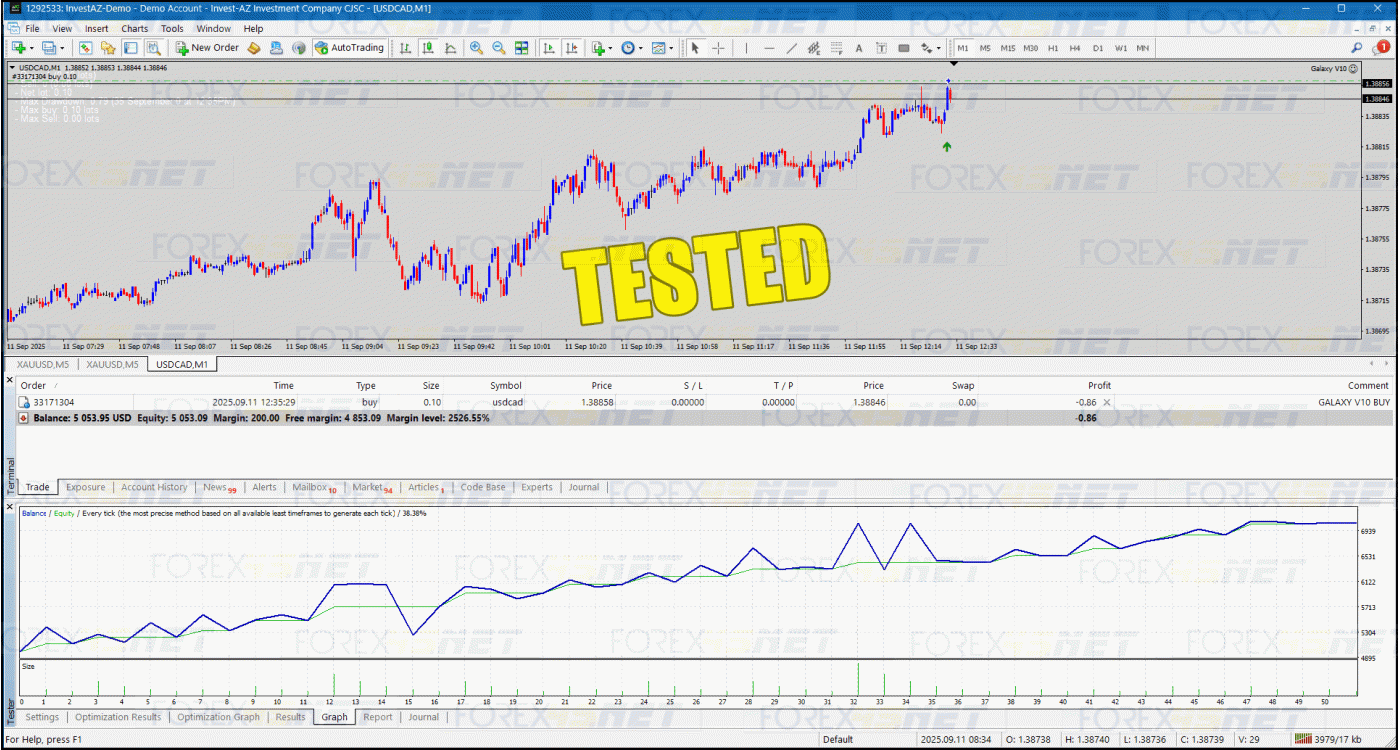Zoom in on the chart
1400x750 pixels.
point(476,47)
